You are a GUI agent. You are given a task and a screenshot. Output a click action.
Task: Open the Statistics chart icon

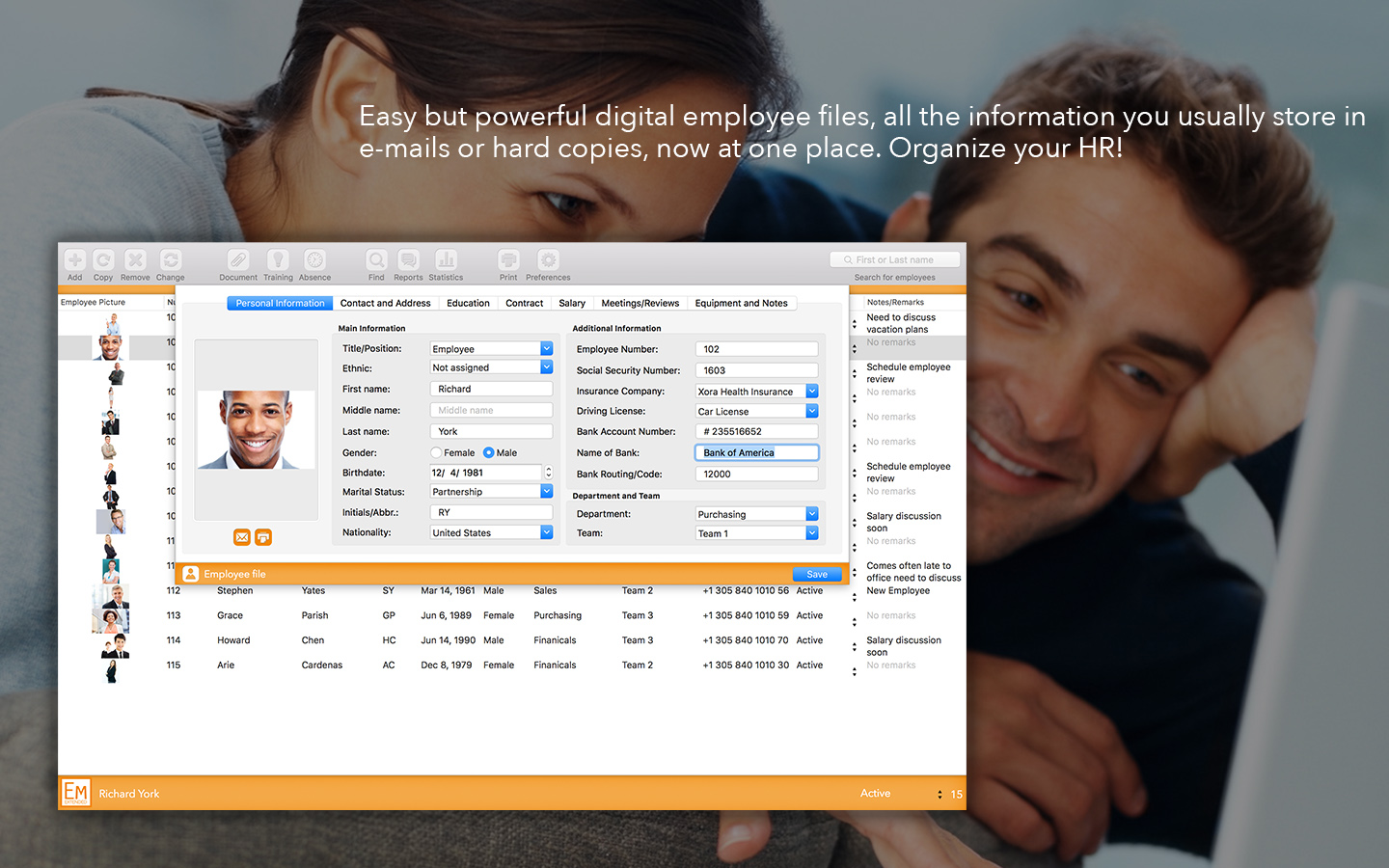pyautogui.click(x=446, y=260)
